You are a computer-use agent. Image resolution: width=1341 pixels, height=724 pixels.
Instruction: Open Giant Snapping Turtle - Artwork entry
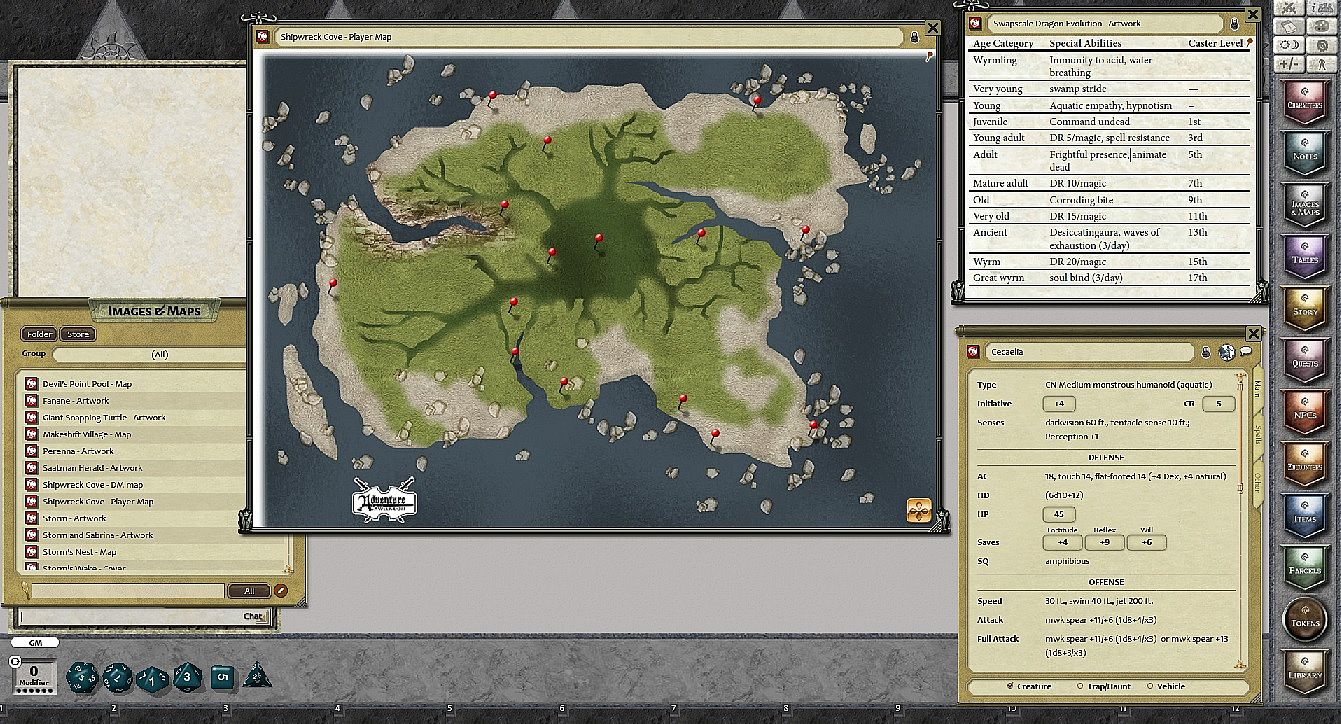[x=104, y=418]
